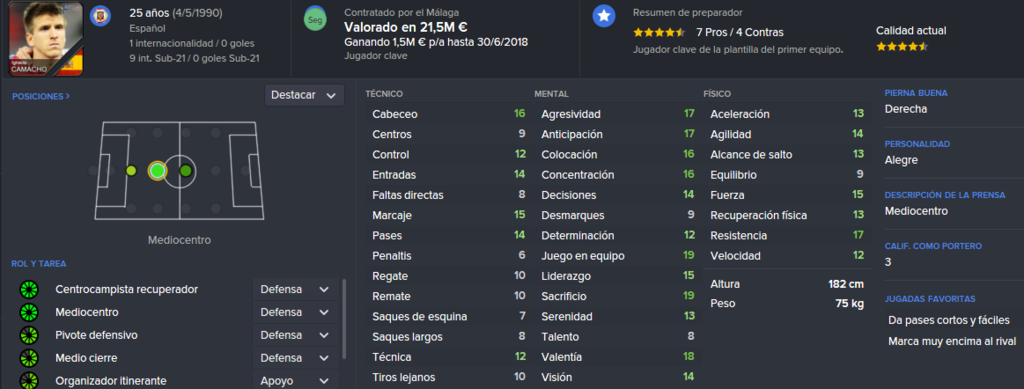
Task: Select the Organizador itinerante role rating icon
Action: [x=29, y=381]
